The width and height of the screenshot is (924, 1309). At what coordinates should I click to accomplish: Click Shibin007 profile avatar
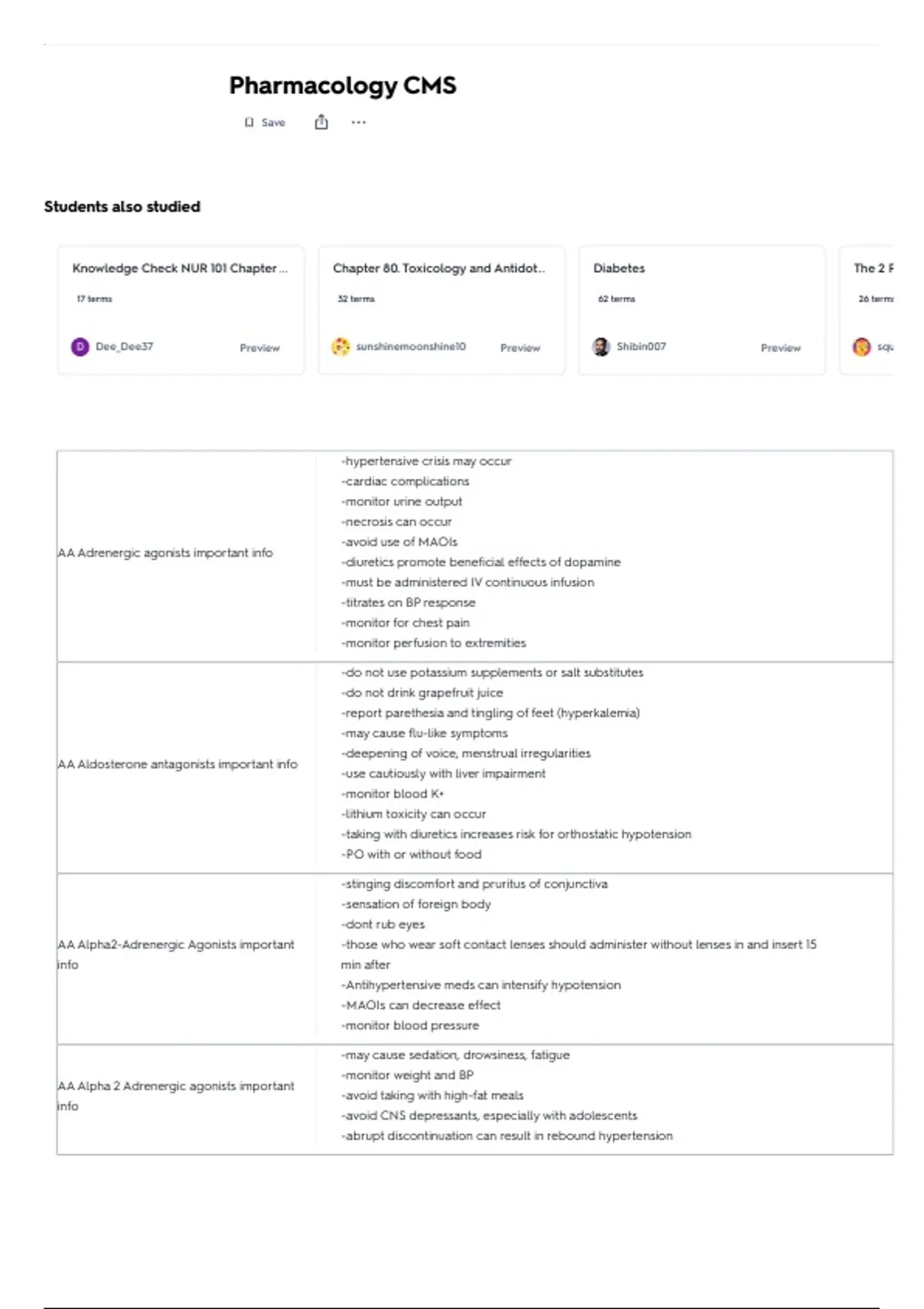601,346
